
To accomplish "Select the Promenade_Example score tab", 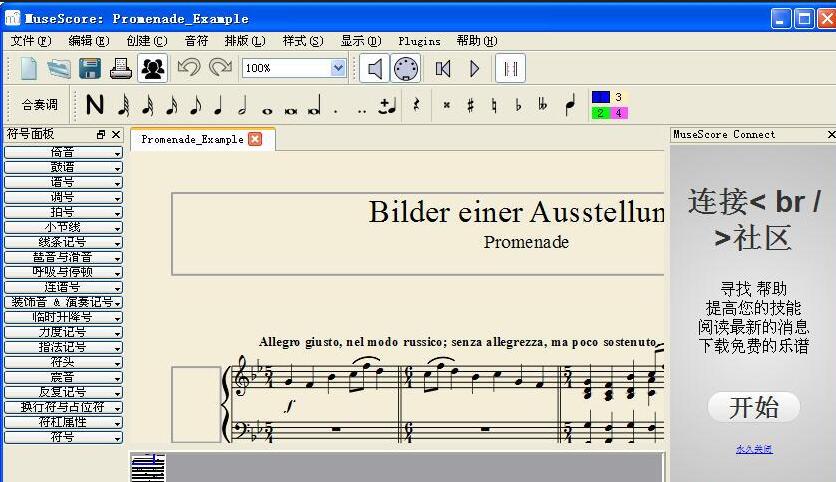I will (203, 139).
